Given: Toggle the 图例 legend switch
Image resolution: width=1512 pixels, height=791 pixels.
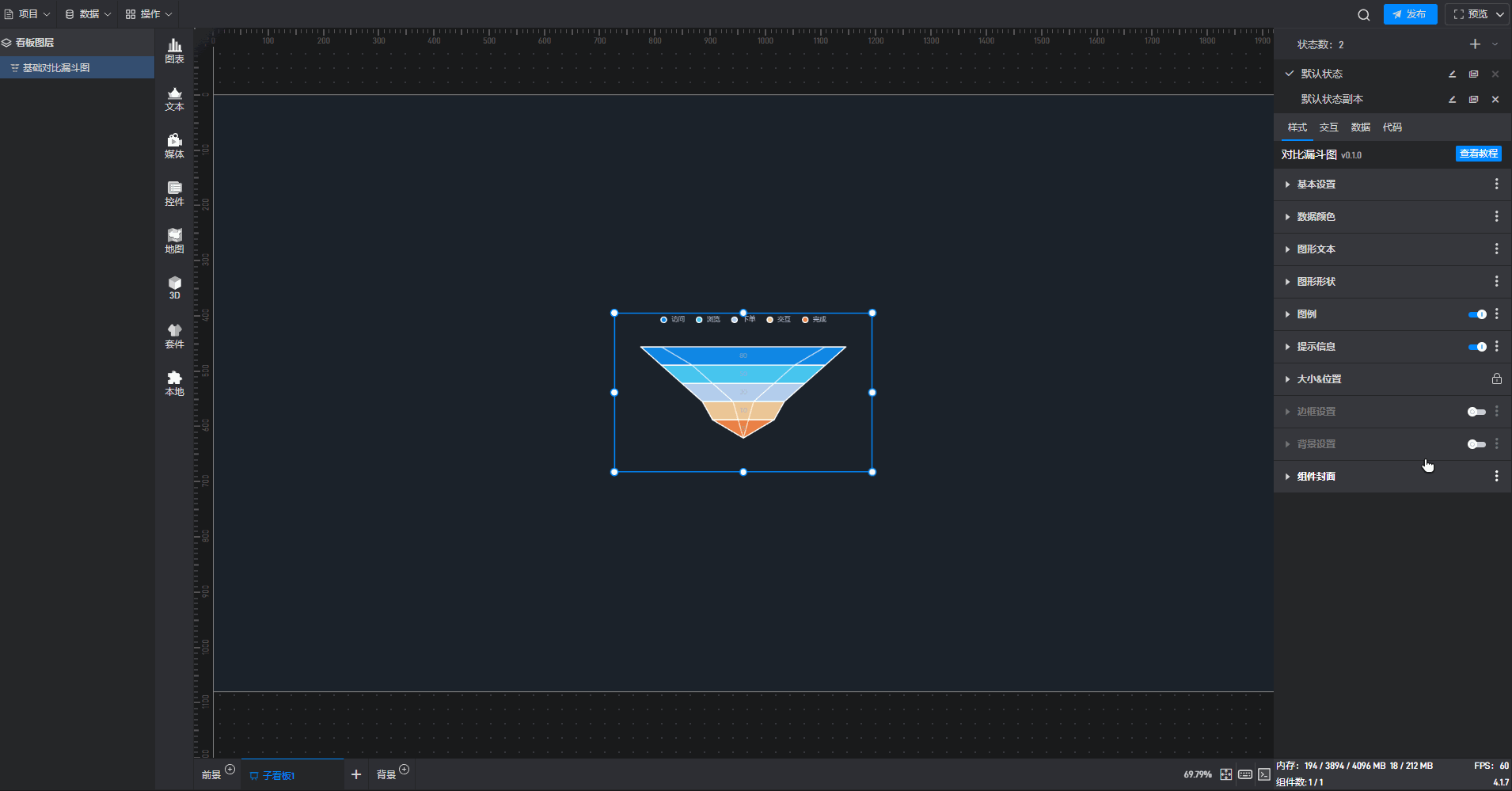Looking at the screenshot, I should [1477, 314].
